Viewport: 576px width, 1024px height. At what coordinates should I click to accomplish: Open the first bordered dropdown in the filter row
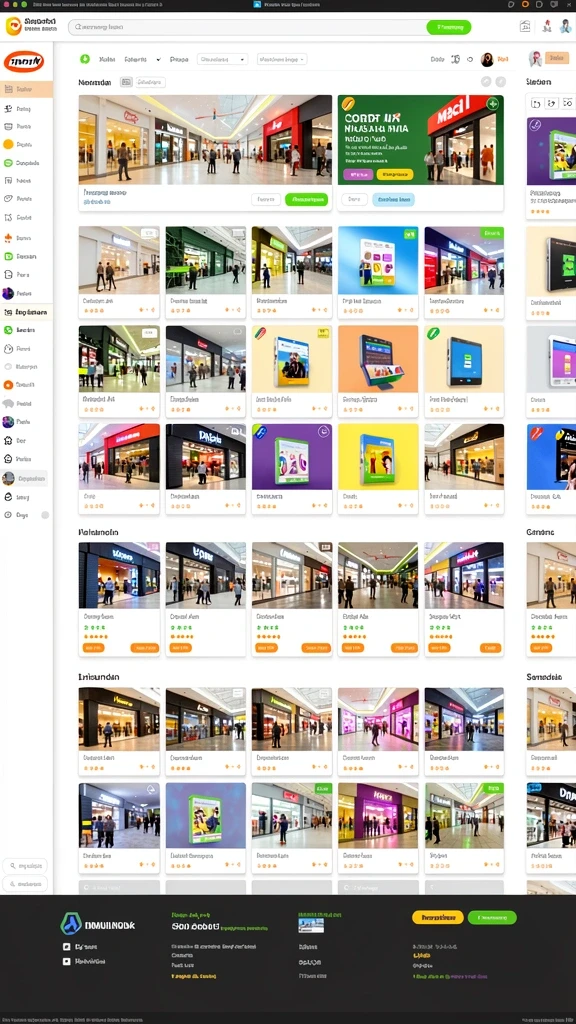223,59
